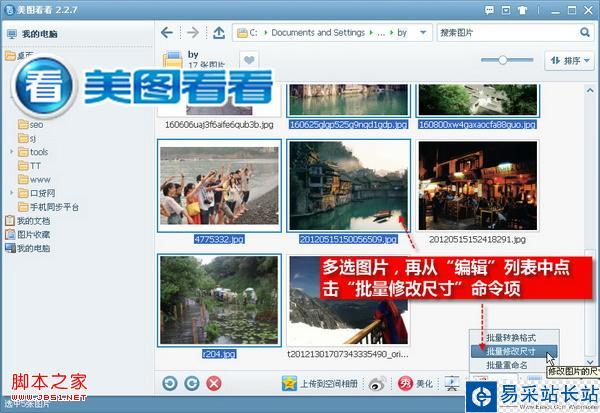The height and width of the screenshot is (413, 600).
Task: Open the 排序 sort dropdown
Action: pyautogui.click(x=569, y=60)
